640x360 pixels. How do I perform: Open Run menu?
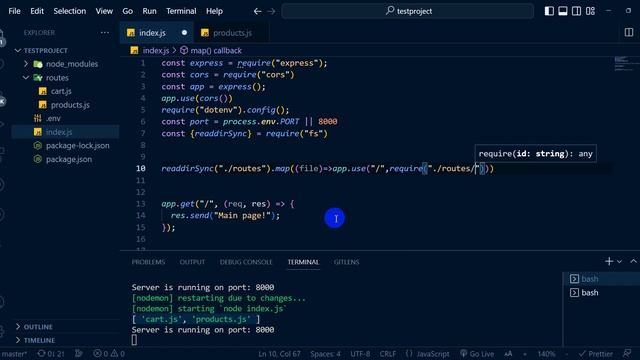click(x=149, y=11)
